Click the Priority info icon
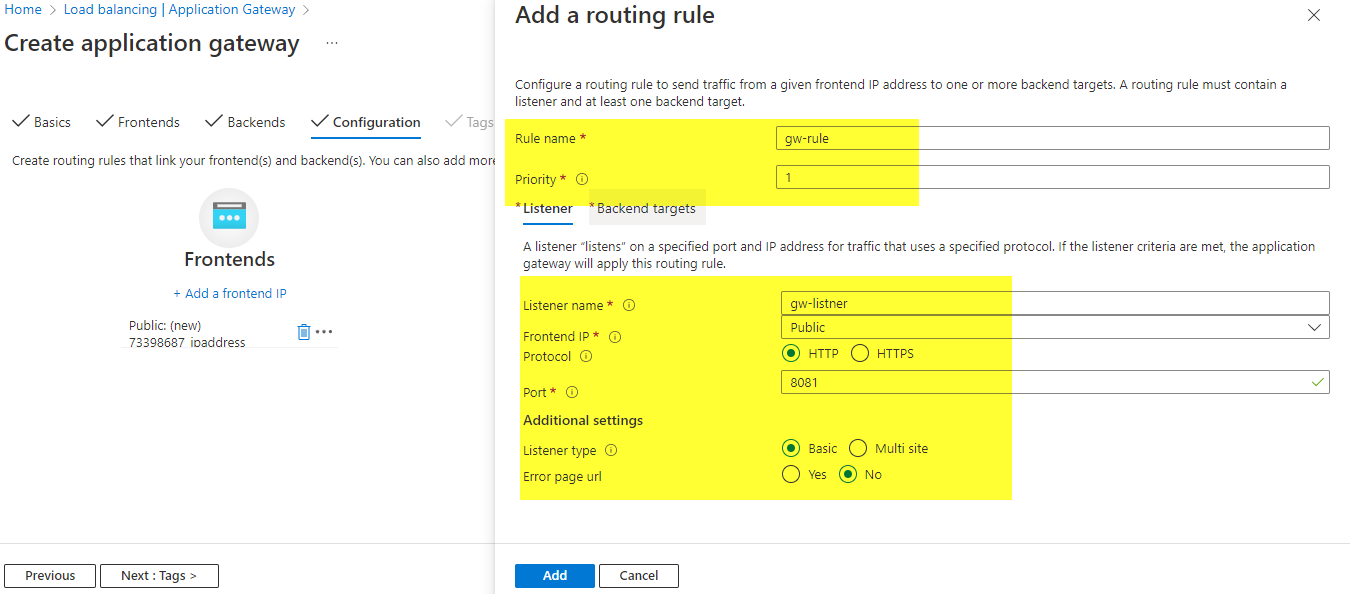This screenshot has height=594, width=1350. (x=582, y=180)
